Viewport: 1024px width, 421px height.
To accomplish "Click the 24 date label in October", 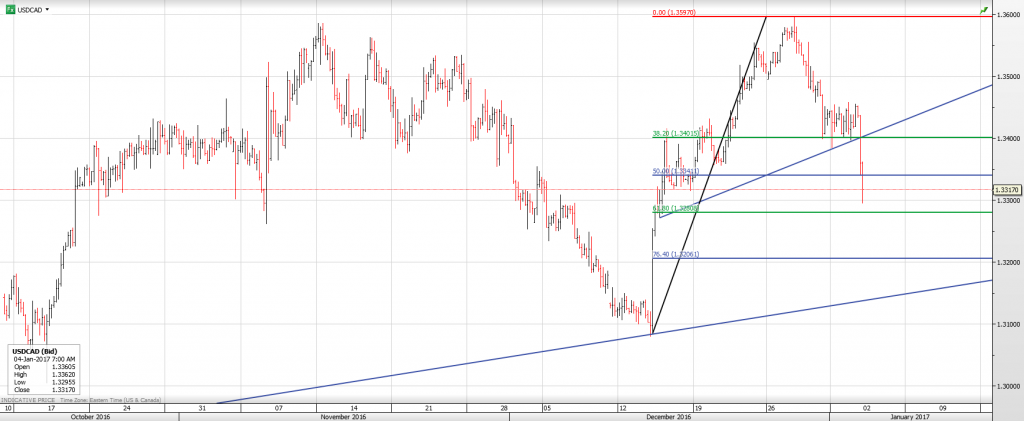I will 126,408.
